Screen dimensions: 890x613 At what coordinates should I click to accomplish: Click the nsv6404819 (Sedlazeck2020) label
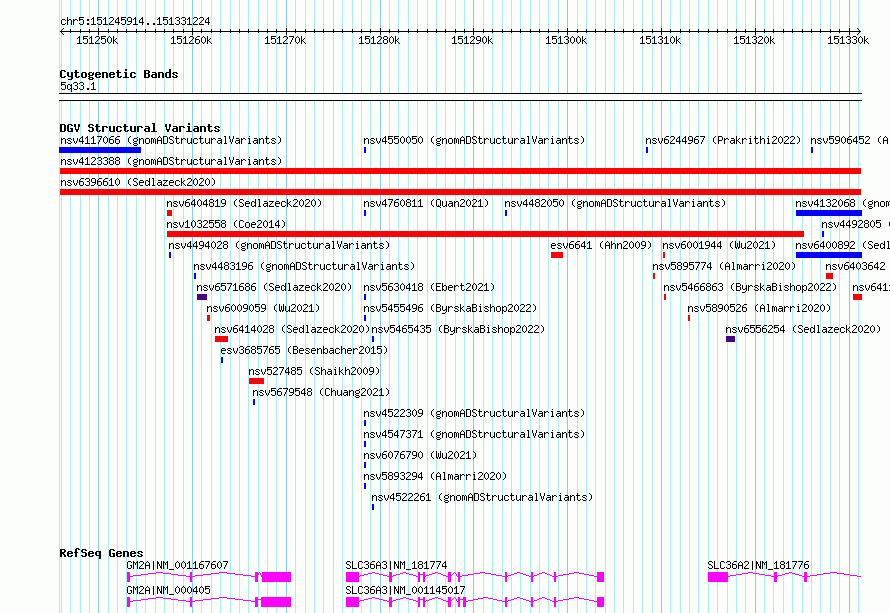click(244, 203)
